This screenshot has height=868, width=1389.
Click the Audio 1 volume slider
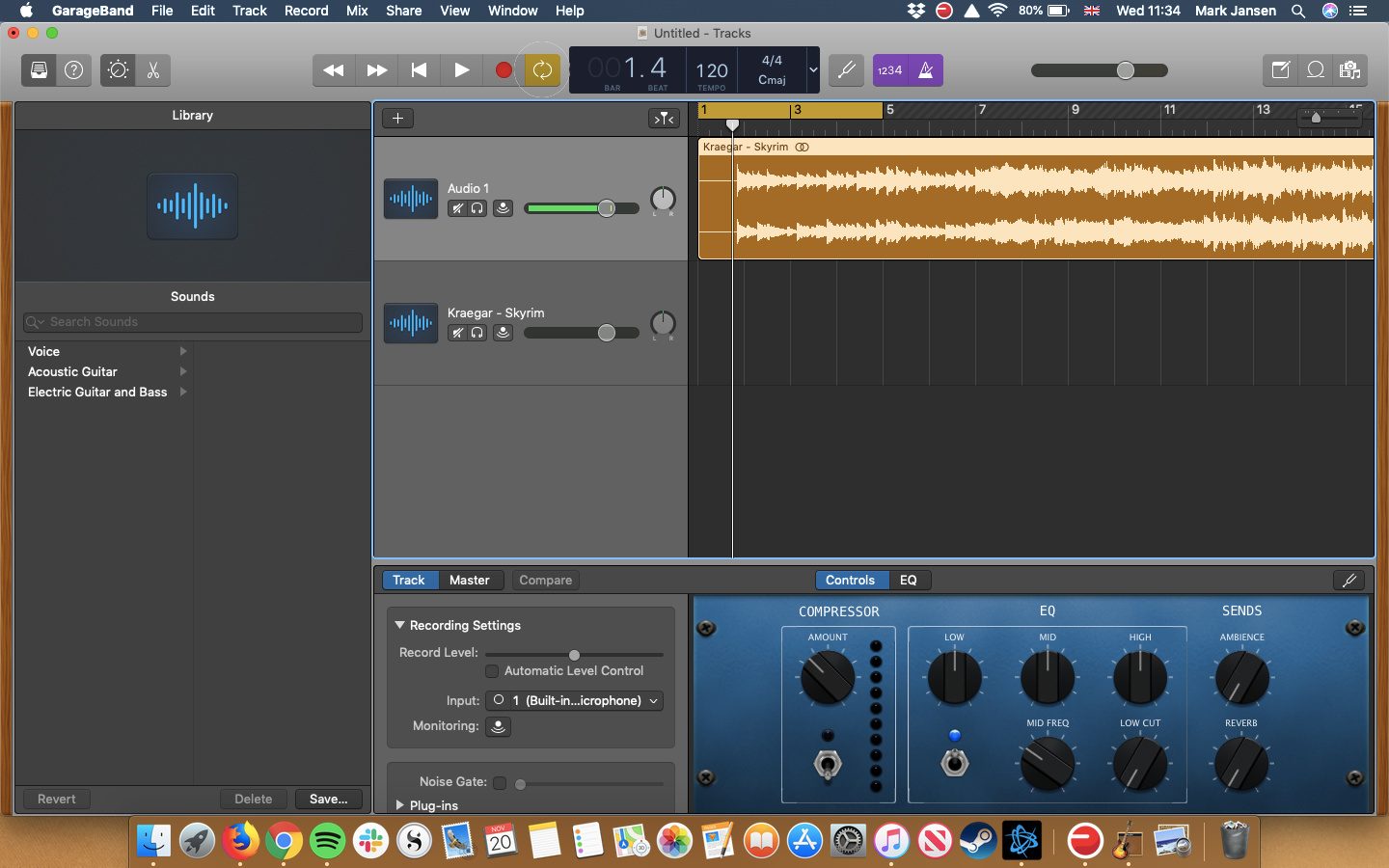coord(582,208)
